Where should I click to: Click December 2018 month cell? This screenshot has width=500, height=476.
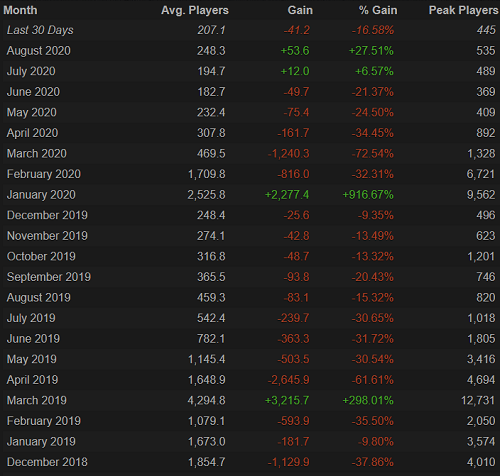[x=47, y=462]
